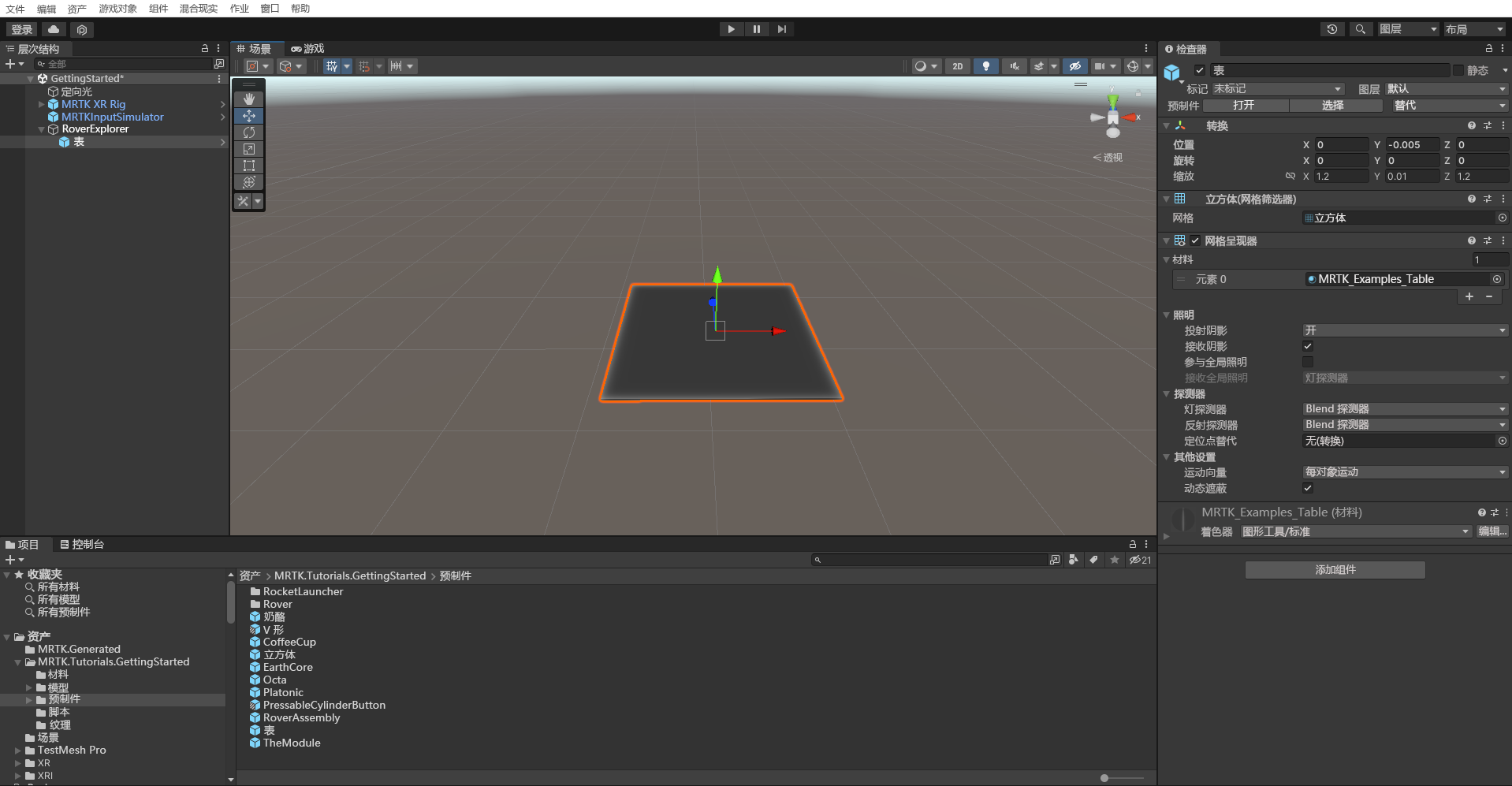Image resolution: width=1512 pixels, height=786 pixels.
Task: Open the Mixed Reality menu
Action: click(x=198, y=9)
